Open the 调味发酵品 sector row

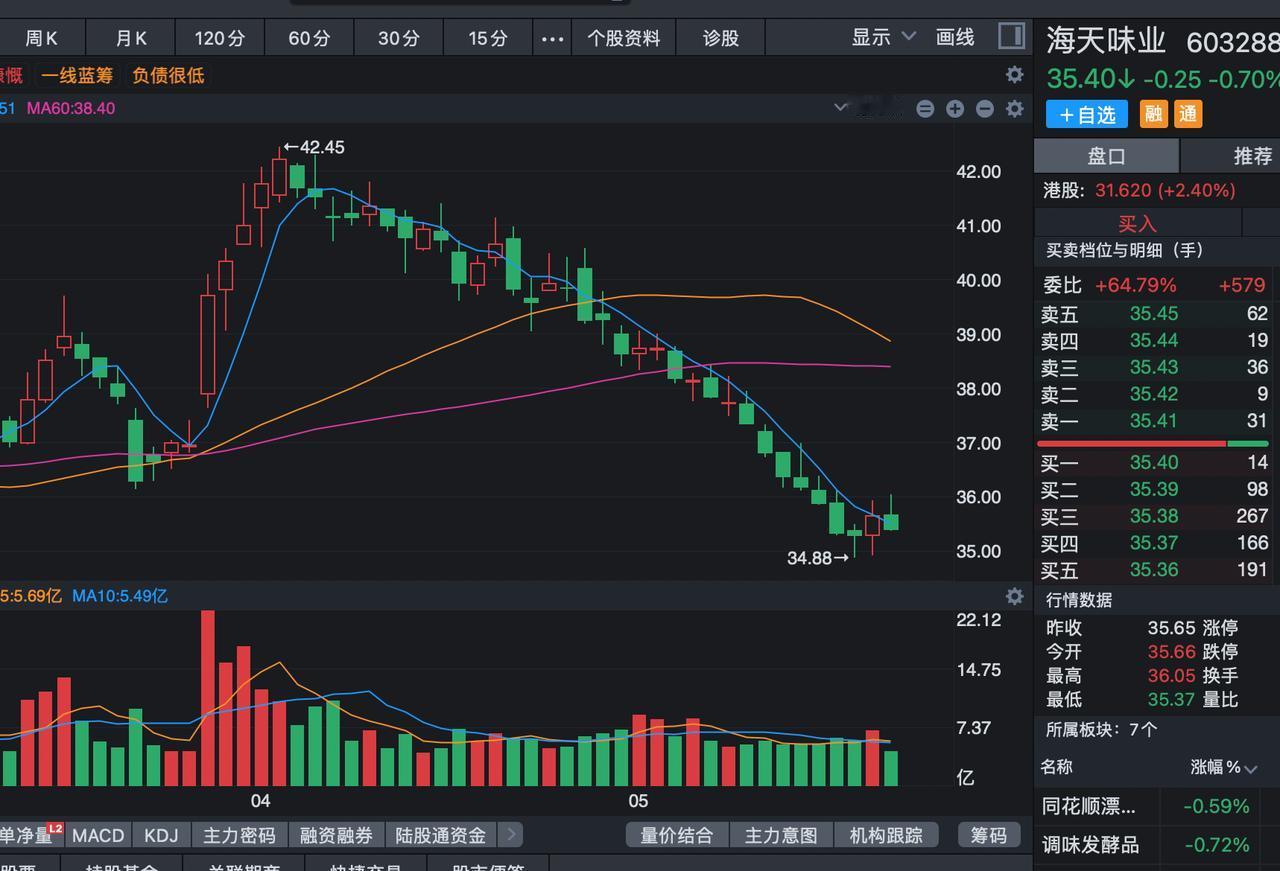[1157, 845]
